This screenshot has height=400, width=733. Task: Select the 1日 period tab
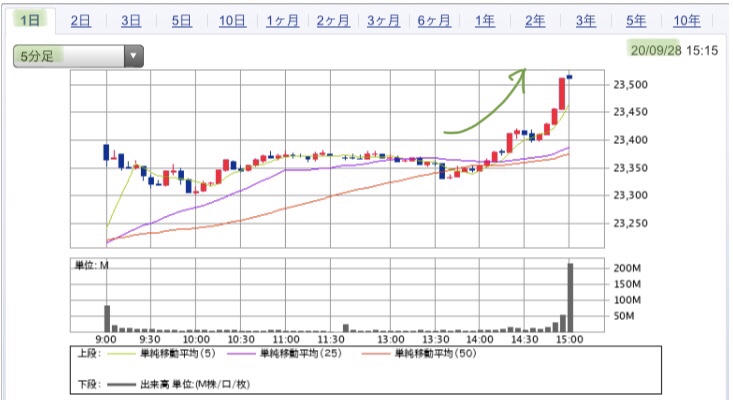pos(29,20)
